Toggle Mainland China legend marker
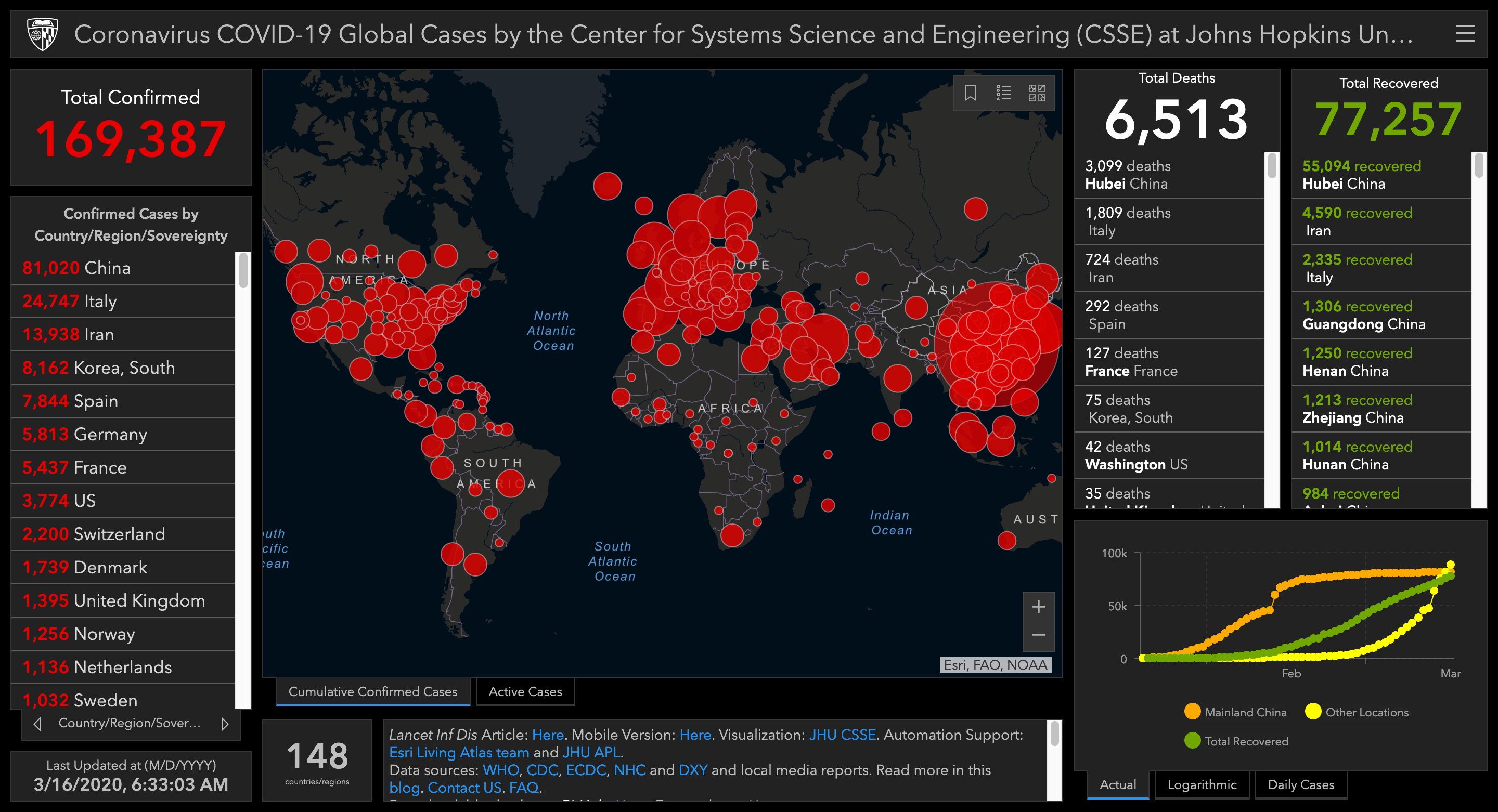Screen dimensions: 1498x812 (x=1192, y=712)
